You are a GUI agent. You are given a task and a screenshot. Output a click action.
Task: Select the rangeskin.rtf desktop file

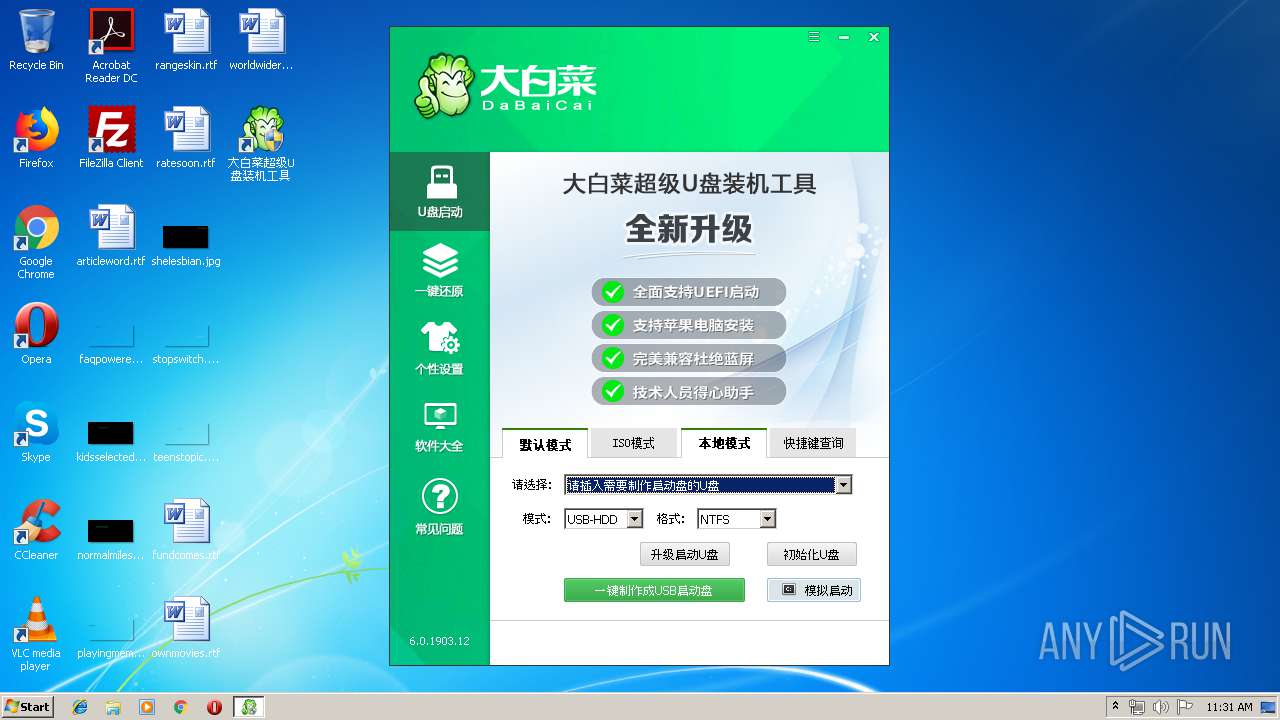click(186, 41)
